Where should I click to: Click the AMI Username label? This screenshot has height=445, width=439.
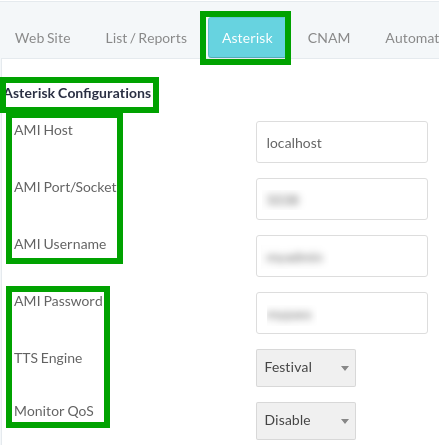coord(60,244)
